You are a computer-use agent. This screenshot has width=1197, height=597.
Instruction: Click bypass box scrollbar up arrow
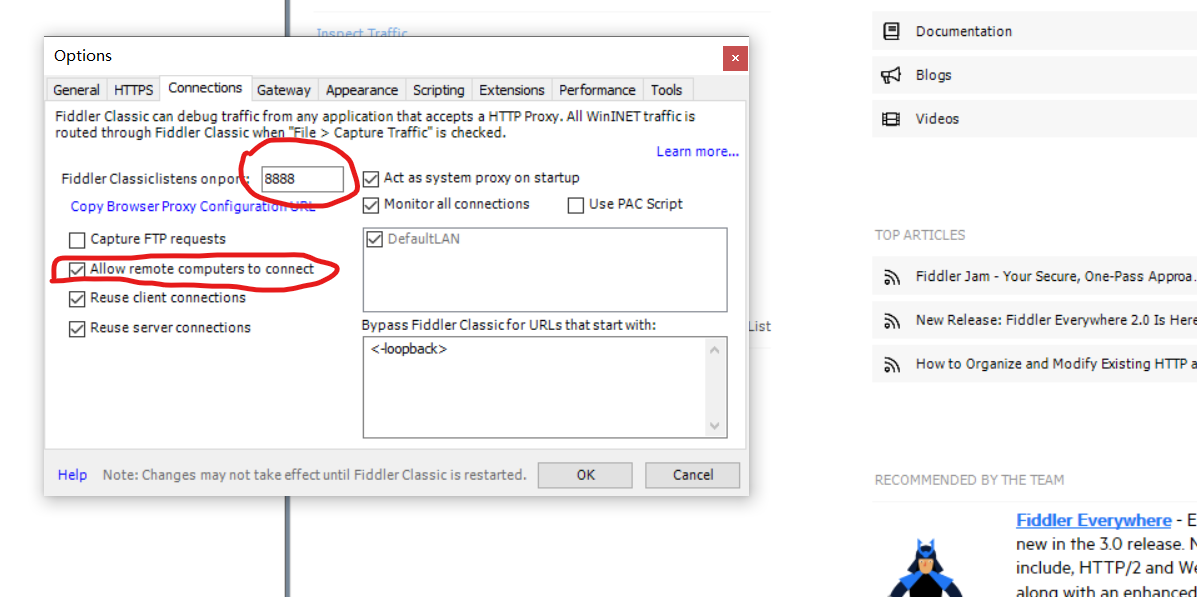click(715, 350)
